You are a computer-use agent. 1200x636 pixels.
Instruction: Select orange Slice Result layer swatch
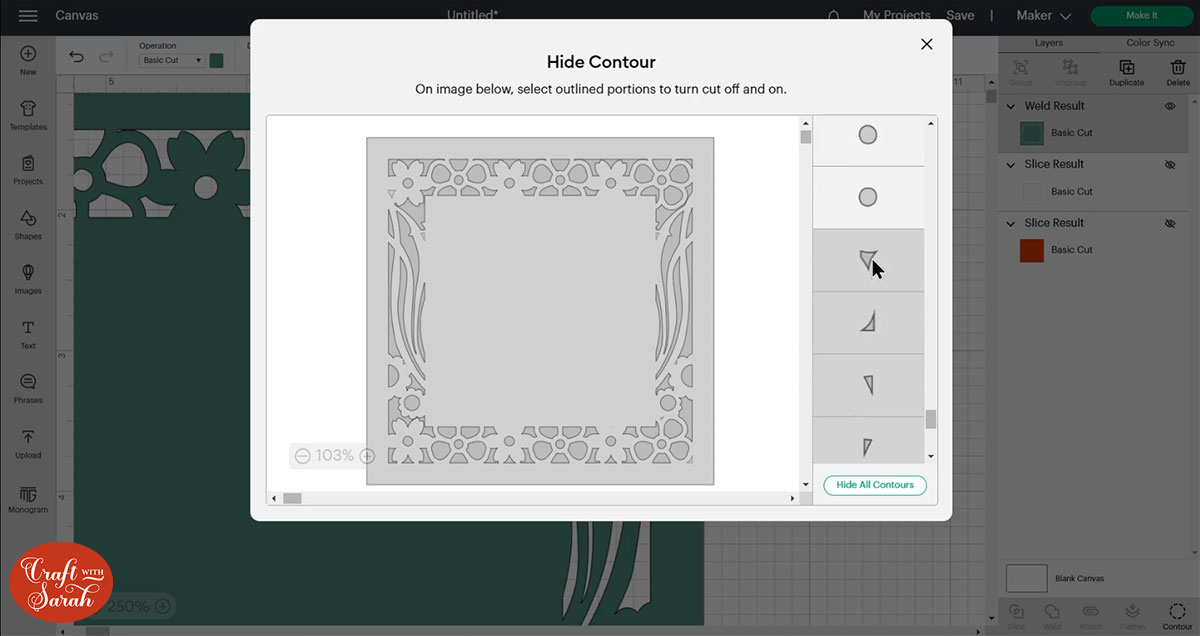pyautogui.click(x=1032, y=250)
